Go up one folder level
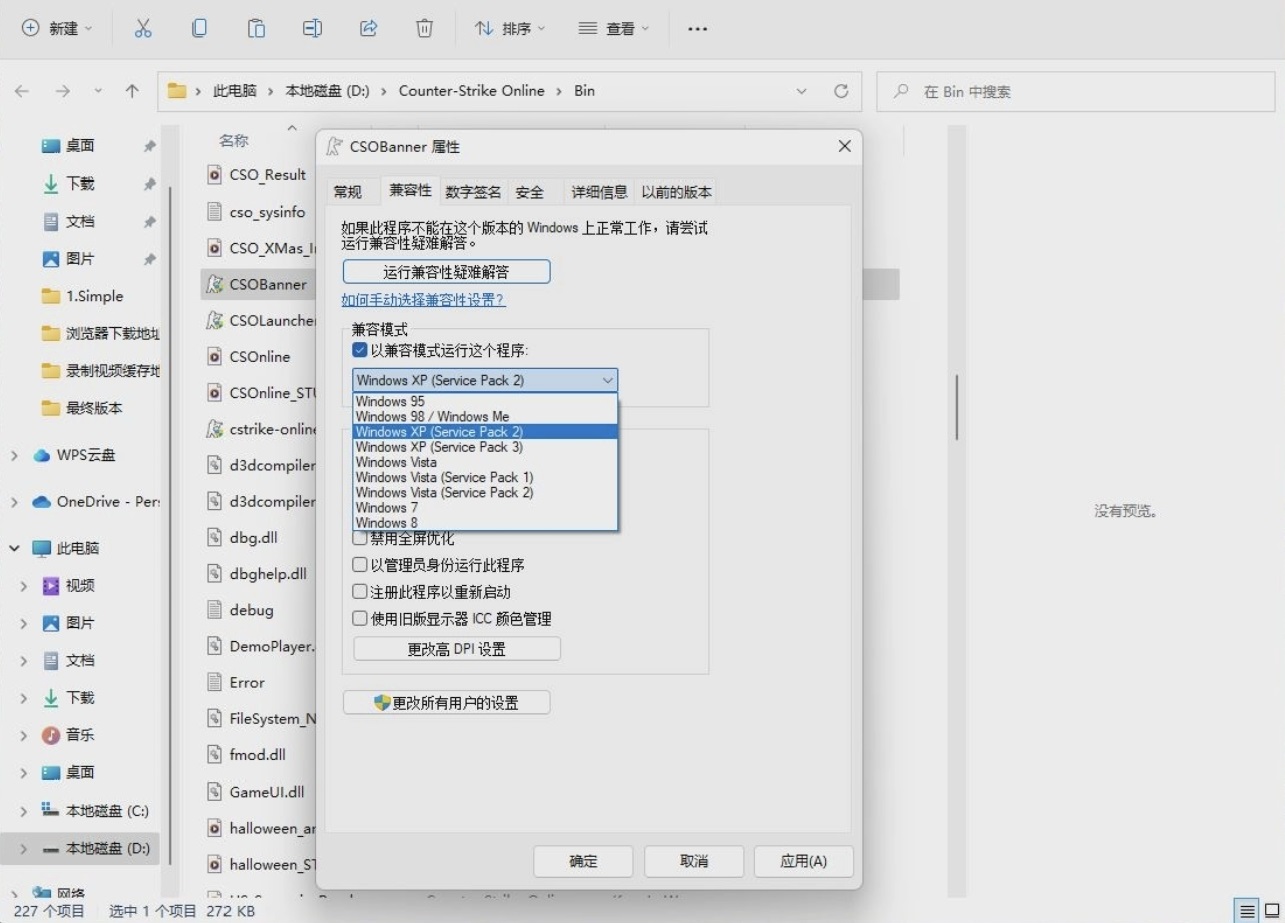This screenshot has height=923, width=1285. click(x=132, y=91)
